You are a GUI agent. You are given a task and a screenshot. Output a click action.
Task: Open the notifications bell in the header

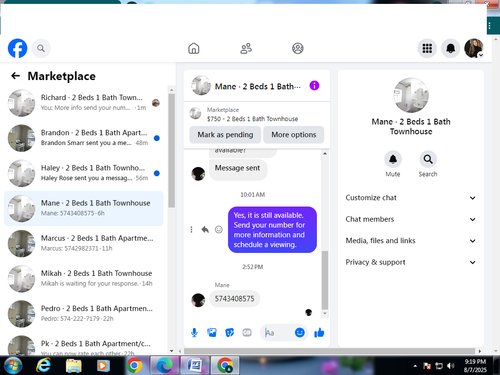click(x=451, y=48)
